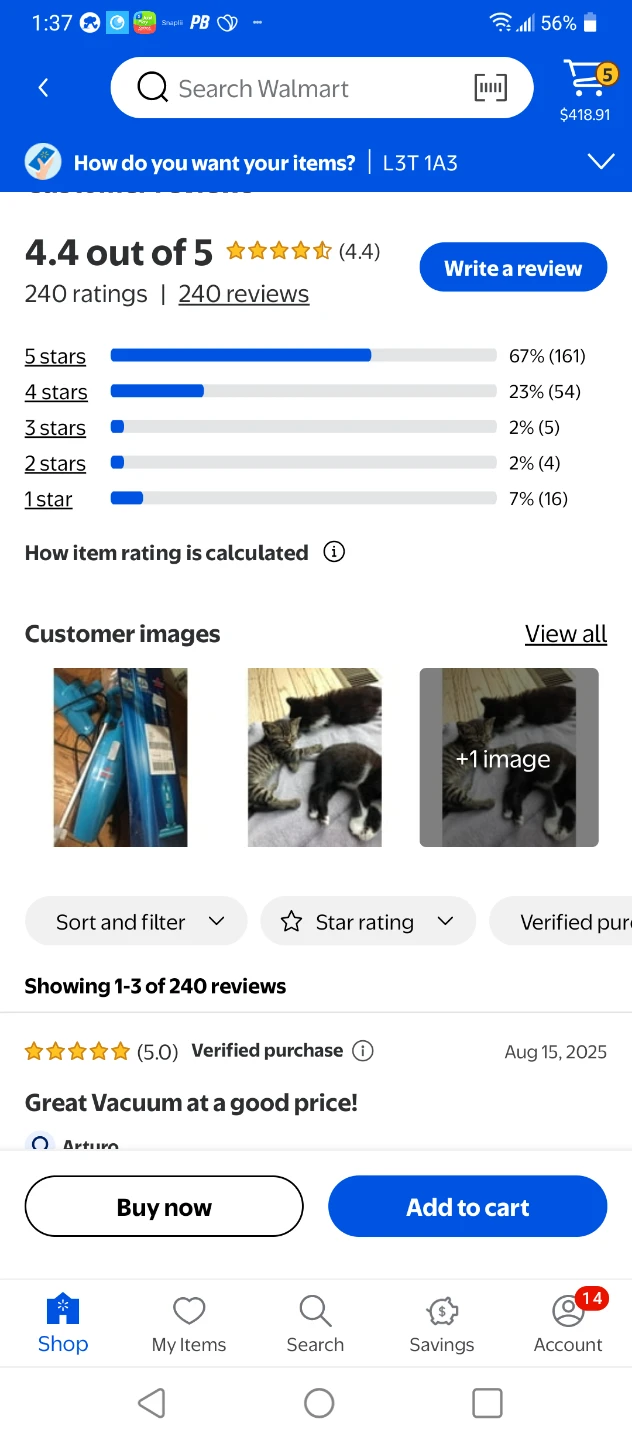The width and height of the screenshot is (632, 1440).
Task: Open the View all customer images link
Action: tap(565, 634)
